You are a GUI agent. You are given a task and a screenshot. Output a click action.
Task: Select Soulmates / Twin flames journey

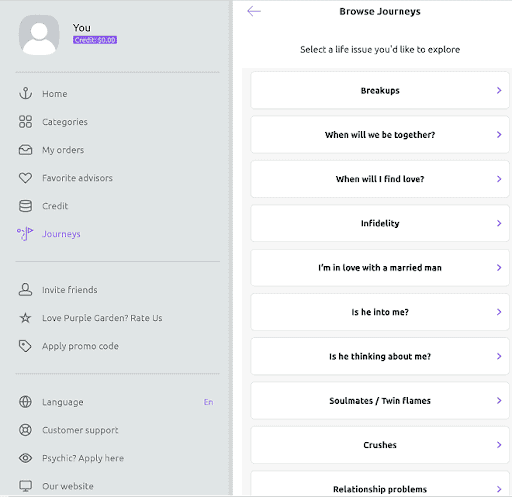380,400
